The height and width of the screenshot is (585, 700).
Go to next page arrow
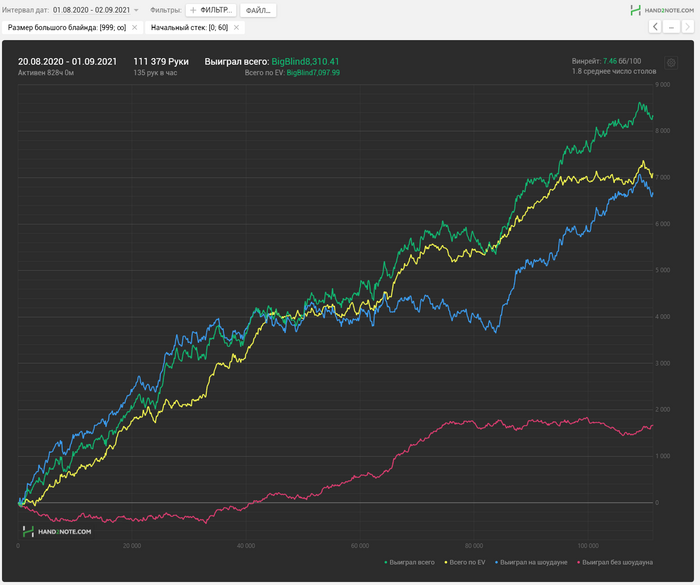pyautogui.click(x=687, y=27)
